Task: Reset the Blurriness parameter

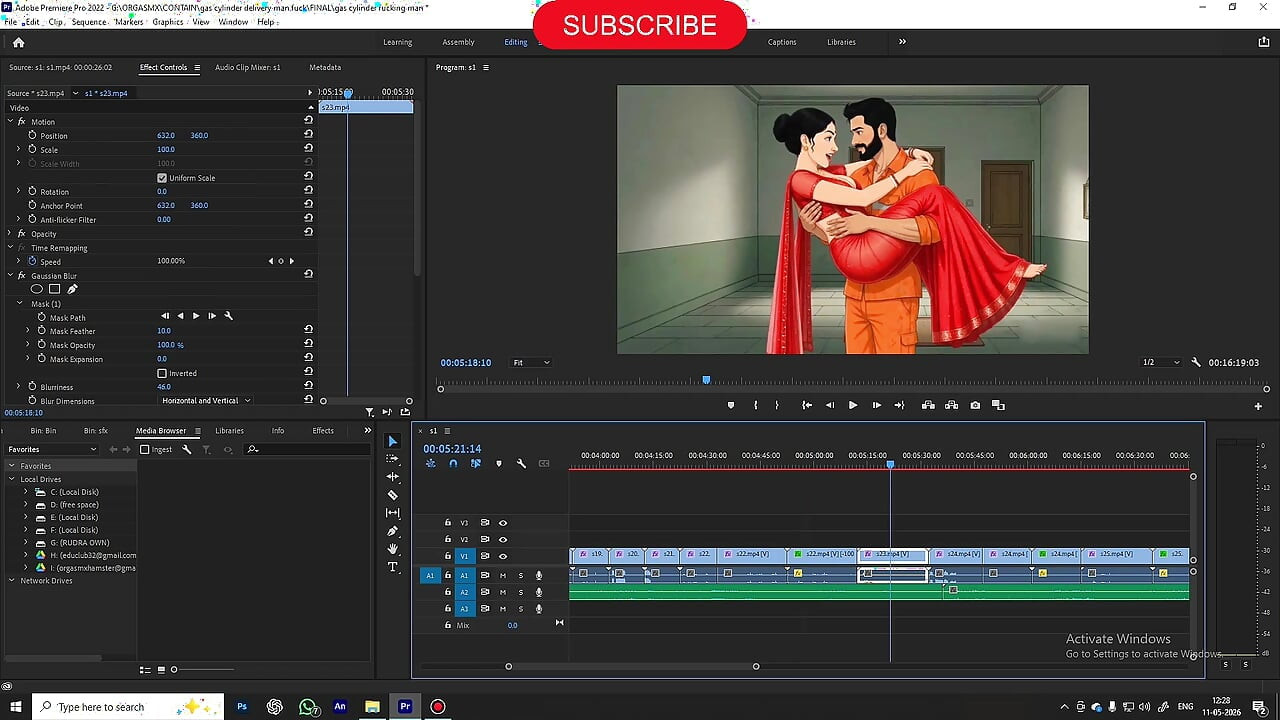Action: tap(309, 387)
